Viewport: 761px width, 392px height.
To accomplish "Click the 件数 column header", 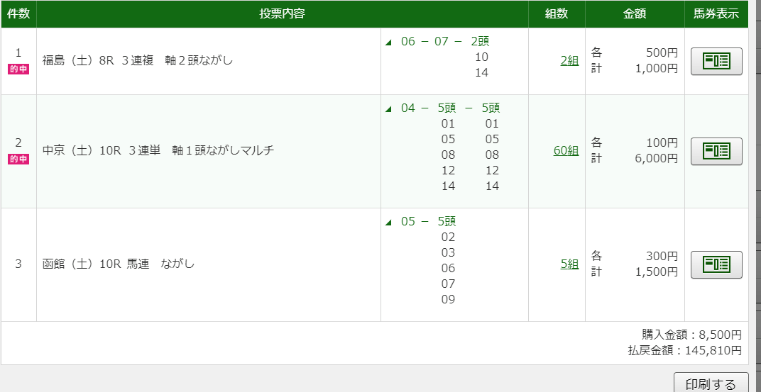I will point(18,14).
